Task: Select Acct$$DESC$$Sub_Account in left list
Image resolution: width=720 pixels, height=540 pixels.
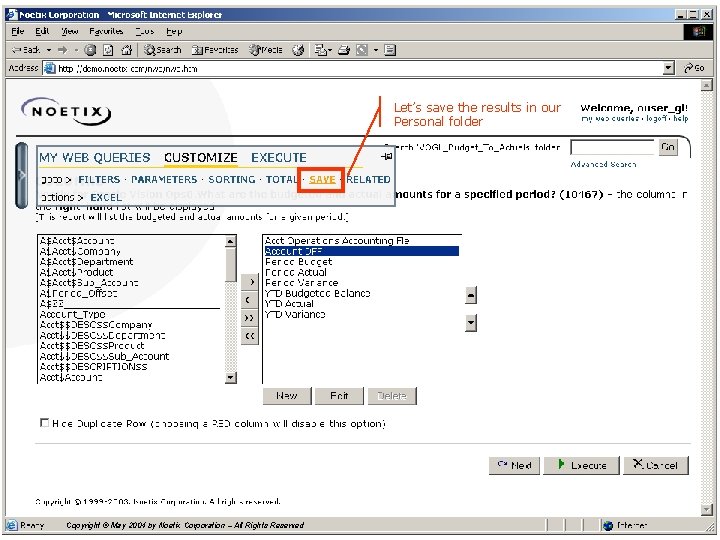Action: click(104, 356)
